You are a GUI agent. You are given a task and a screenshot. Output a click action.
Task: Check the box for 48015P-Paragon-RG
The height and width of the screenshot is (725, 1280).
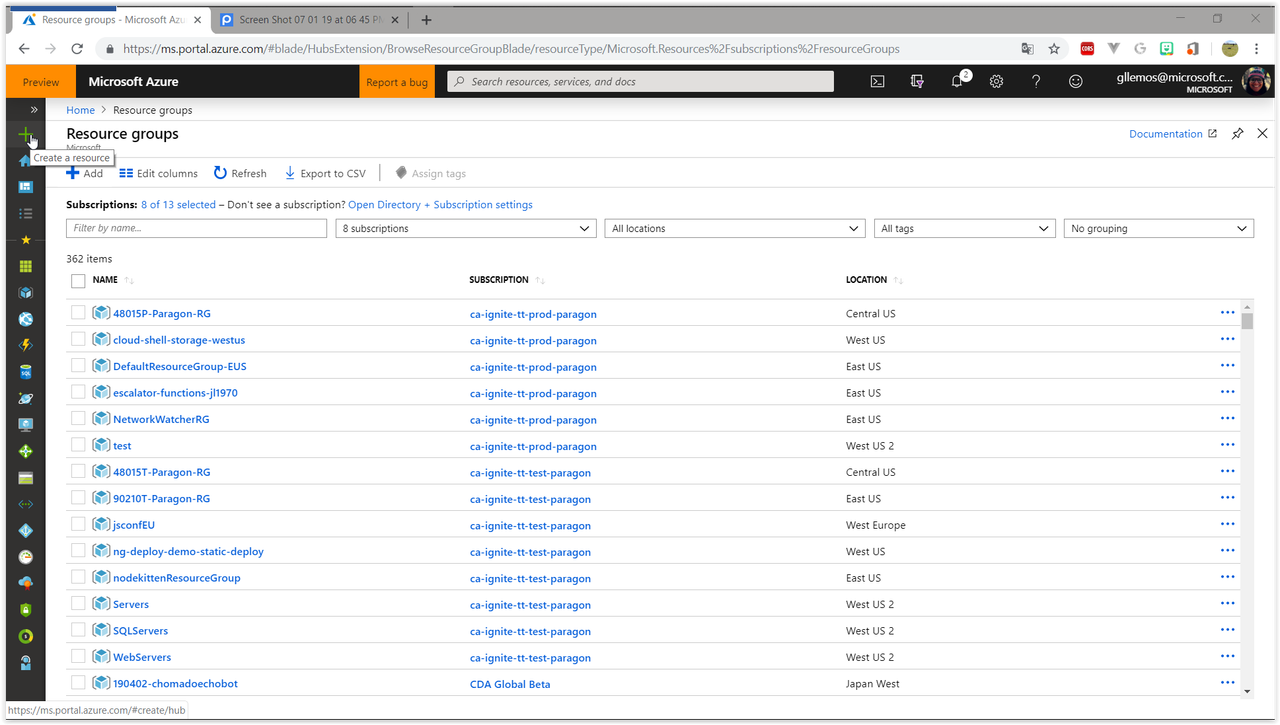[x=78, y=313]
